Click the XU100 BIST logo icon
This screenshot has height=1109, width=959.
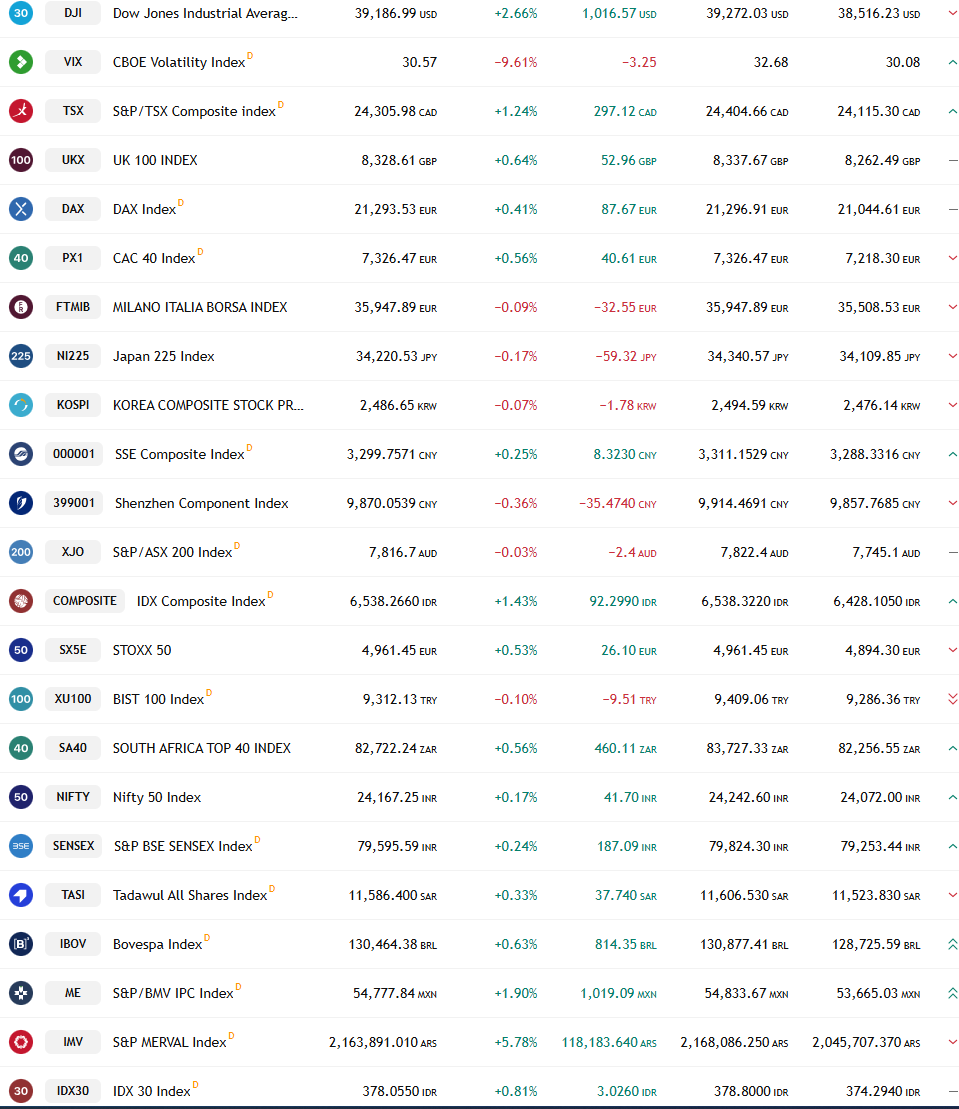pos(21,699)
